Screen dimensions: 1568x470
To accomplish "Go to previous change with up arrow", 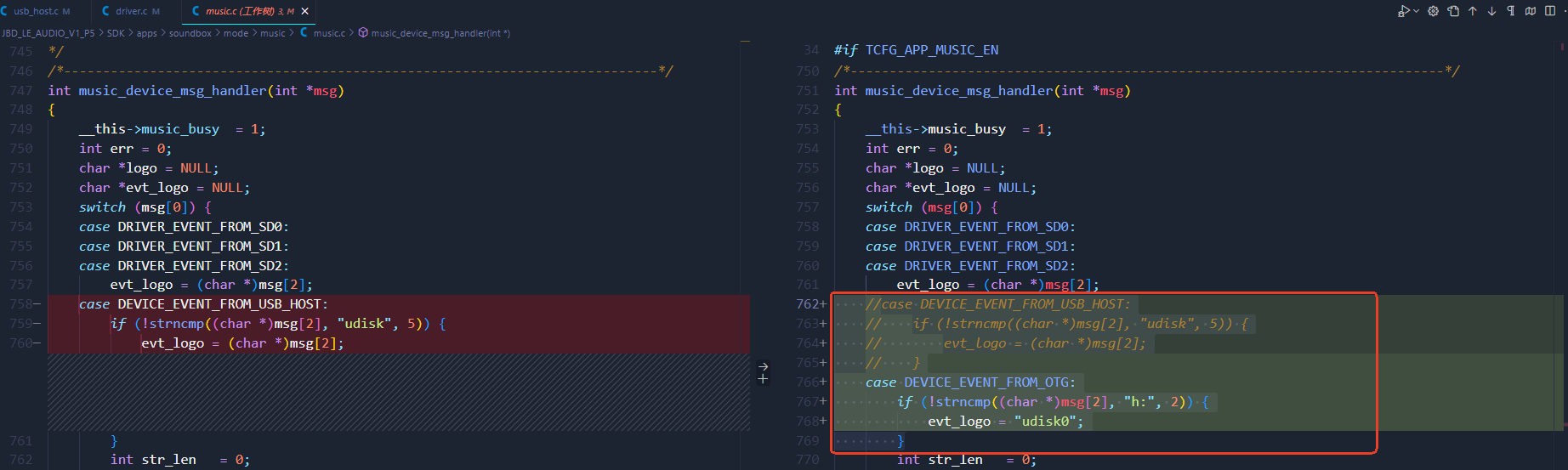I will coord(1473,11).
